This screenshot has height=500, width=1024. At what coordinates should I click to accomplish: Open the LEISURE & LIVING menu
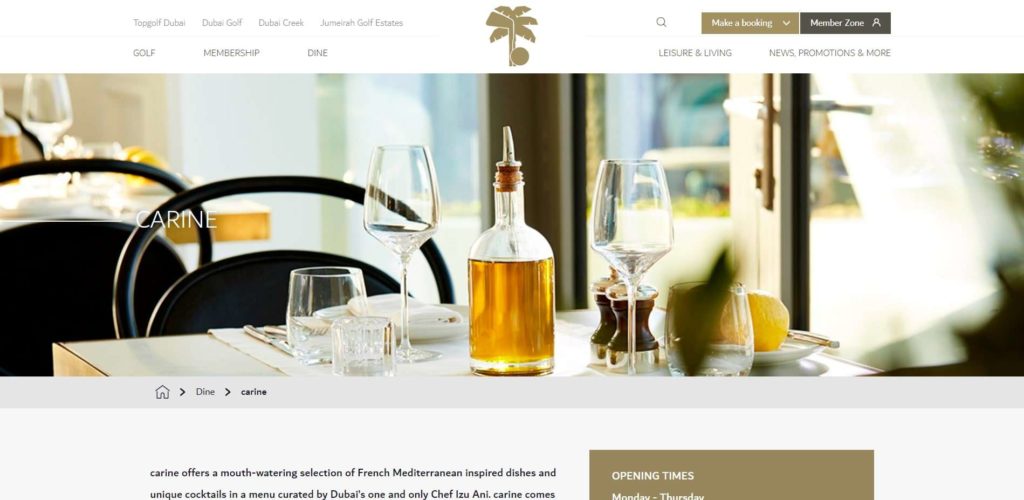(x=695, y=53)
